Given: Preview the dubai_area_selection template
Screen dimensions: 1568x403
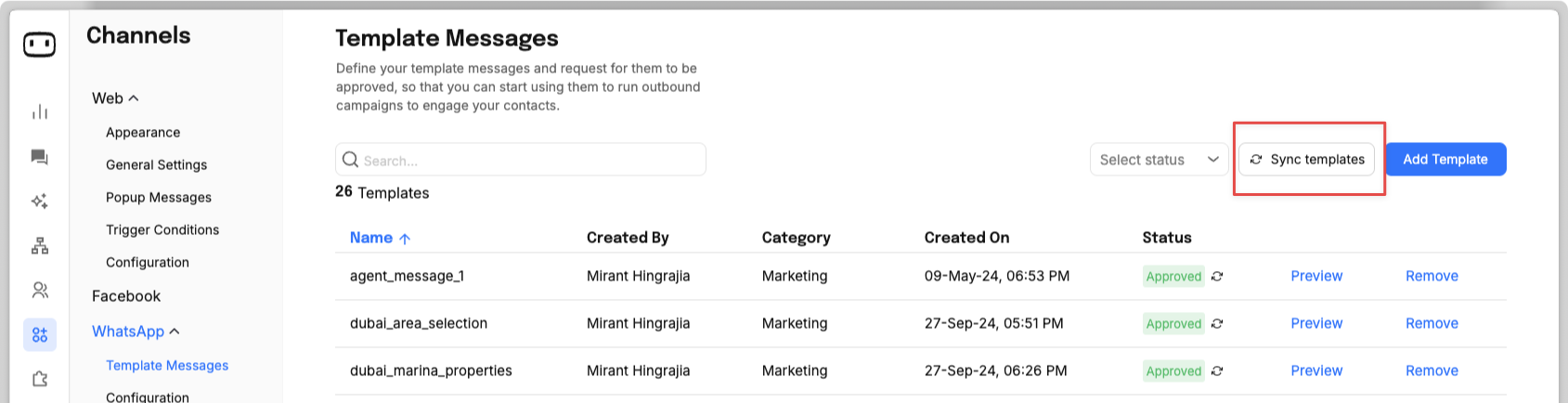Looking at the screenshot, I should pyautogui.click(x=1316, y=323).
